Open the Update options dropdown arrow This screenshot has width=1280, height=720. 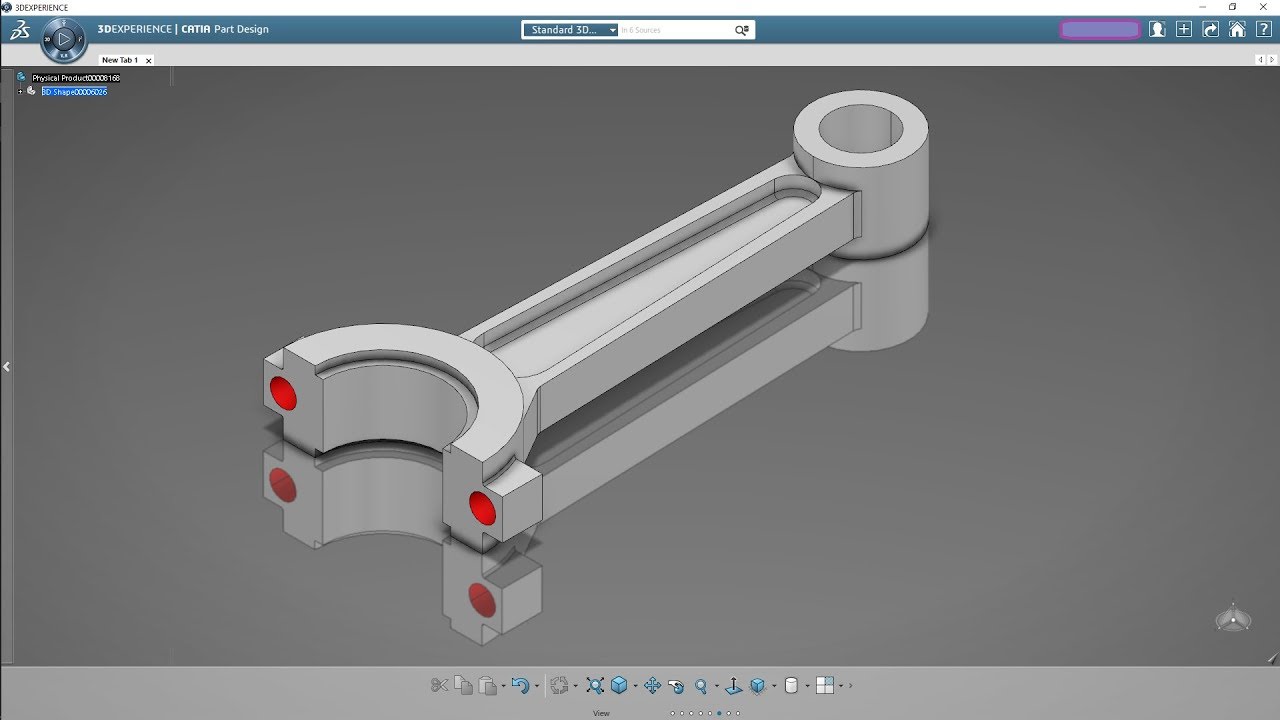point(575,686)
